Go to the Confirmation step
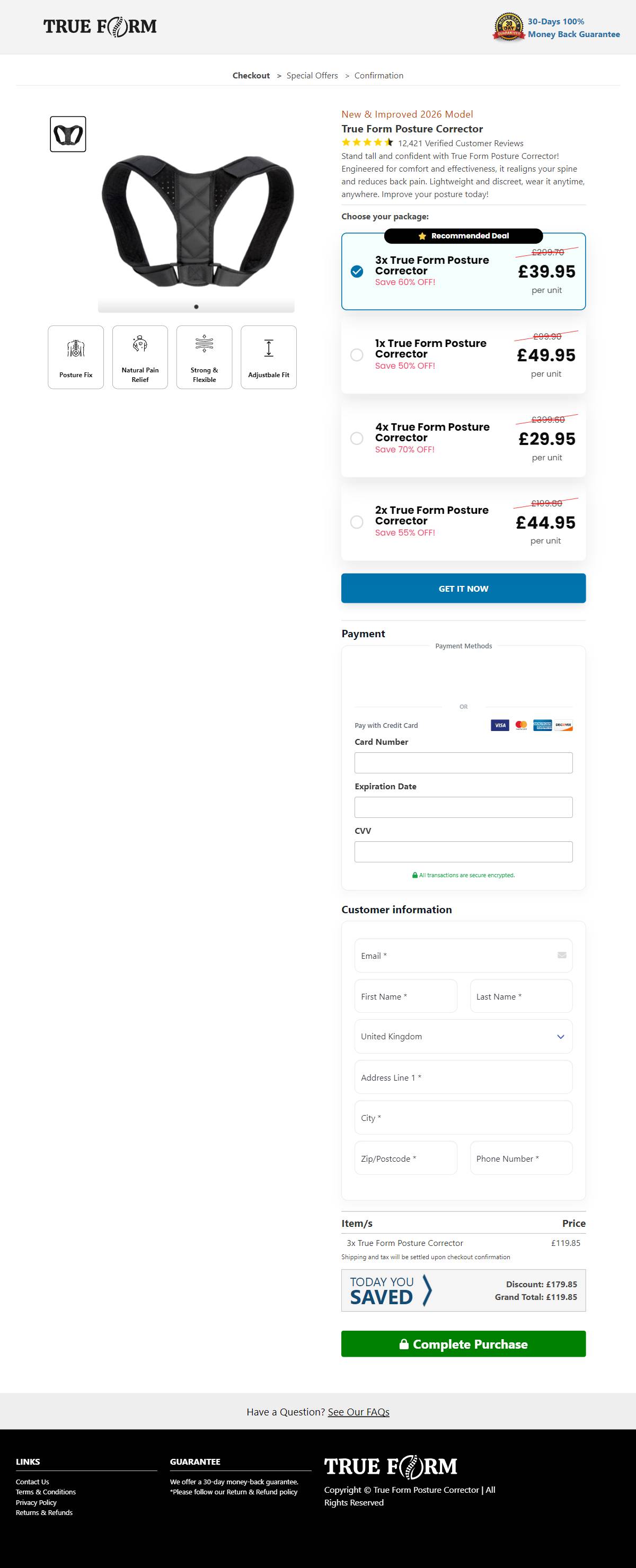The width and height of the screenshot is (636, 1568). [378, 75]
